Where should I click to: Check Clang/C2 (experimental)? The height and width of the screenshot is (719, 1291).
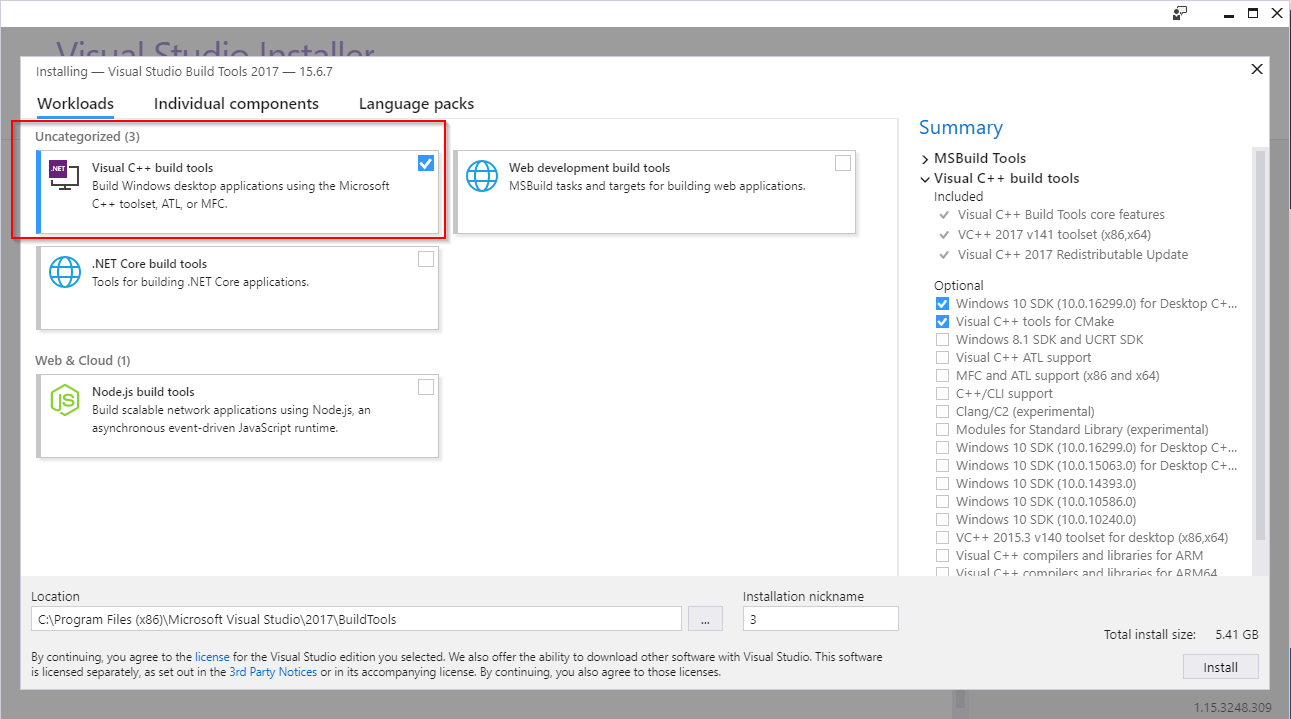(942, 411)
